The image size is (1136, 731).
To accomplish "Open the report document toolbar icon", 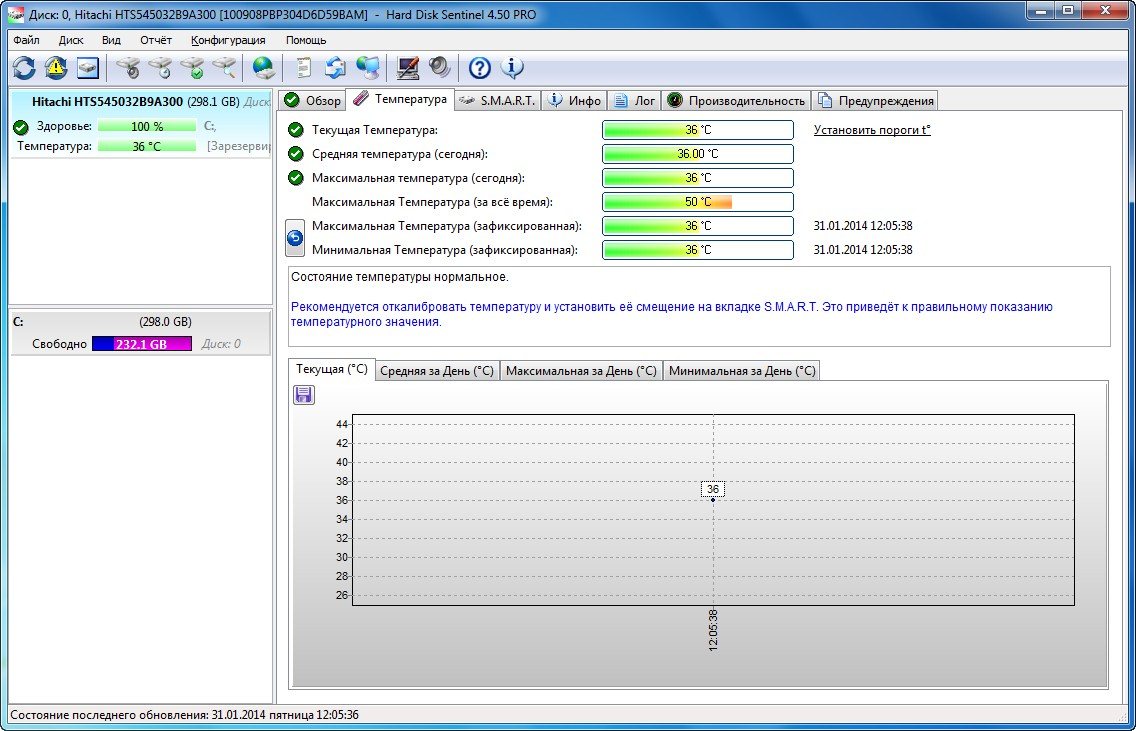I will pos(303,68).
